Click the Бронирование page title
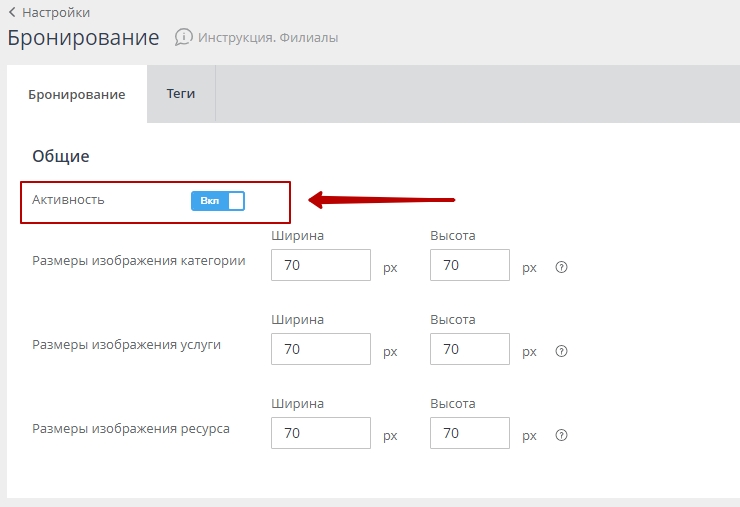The width and height of the screenshot is (740, 507). 83,38
